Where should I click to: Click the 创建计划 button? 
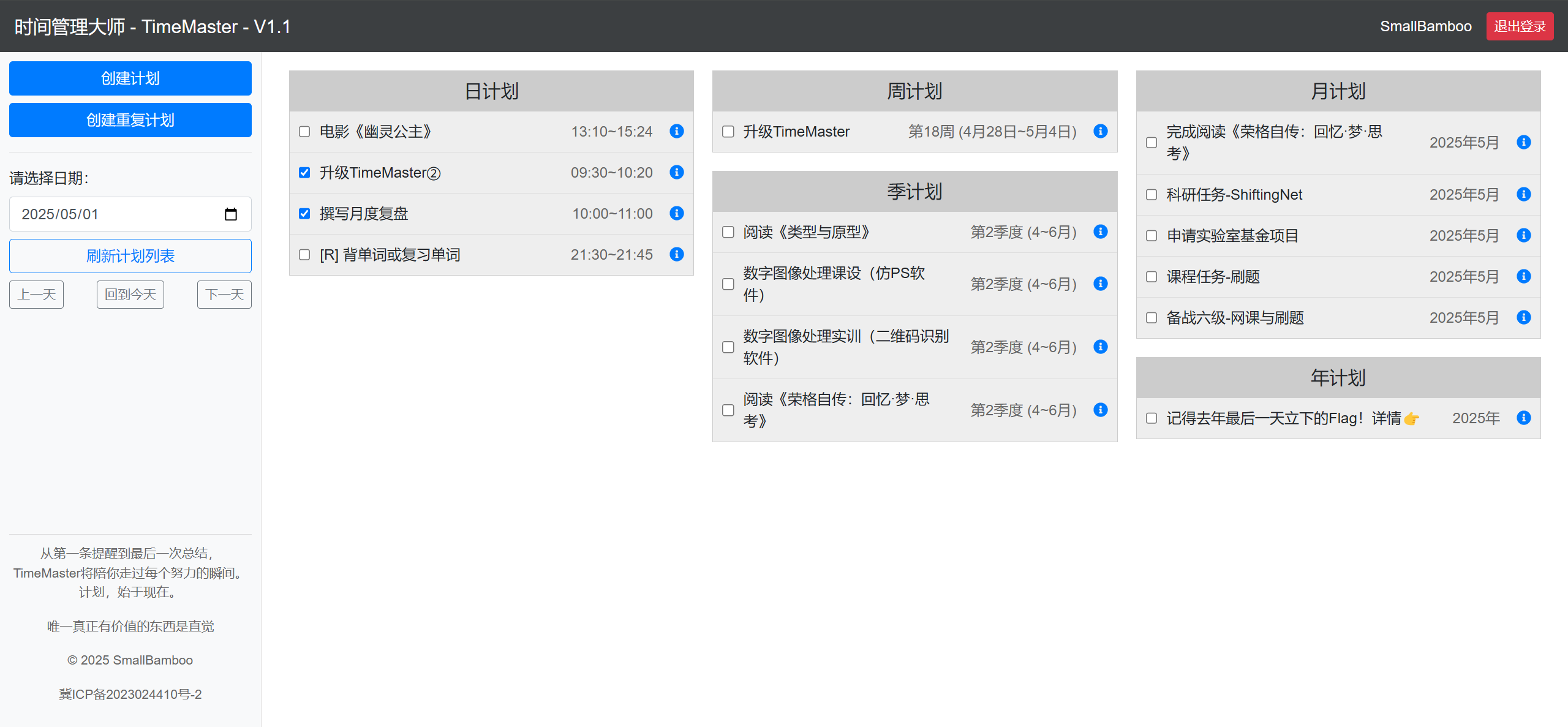point(130,78)
